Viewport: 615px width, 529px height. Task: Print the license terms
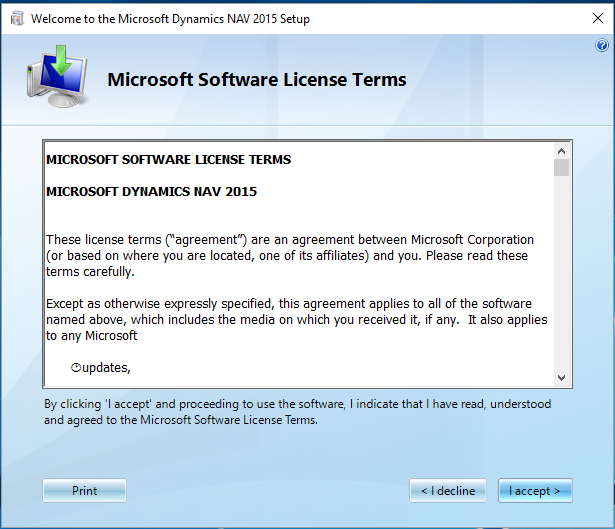84,491
